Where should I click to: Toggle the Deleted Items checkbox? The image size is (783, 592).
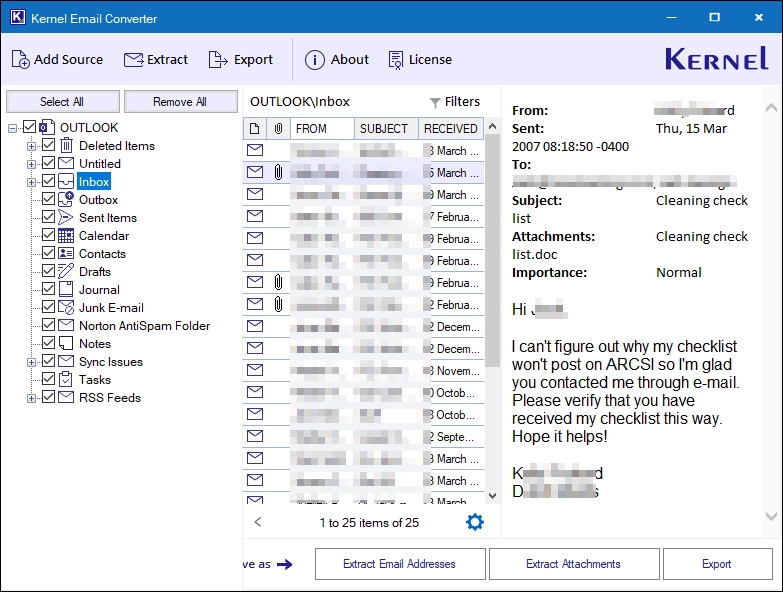[48, 145]
